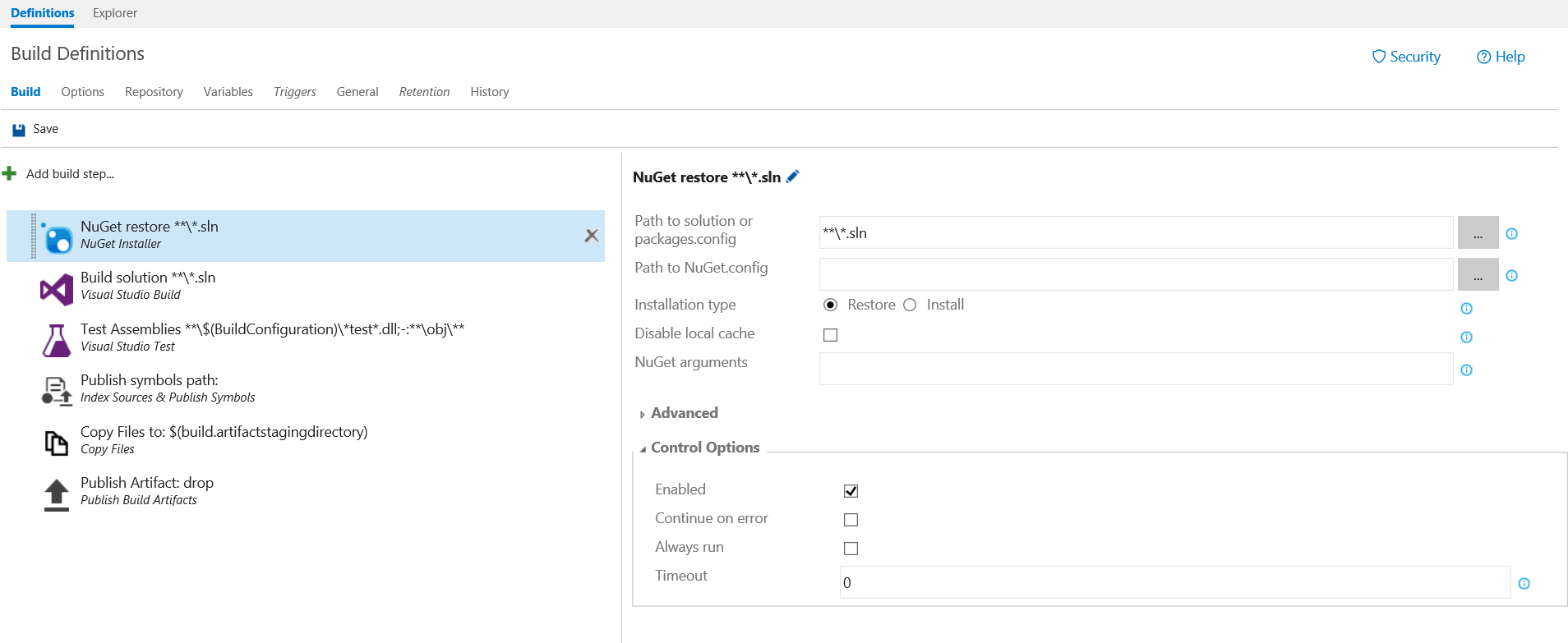1568x643 pixels.
Task: Open the Security link text
Action: 1415,57
